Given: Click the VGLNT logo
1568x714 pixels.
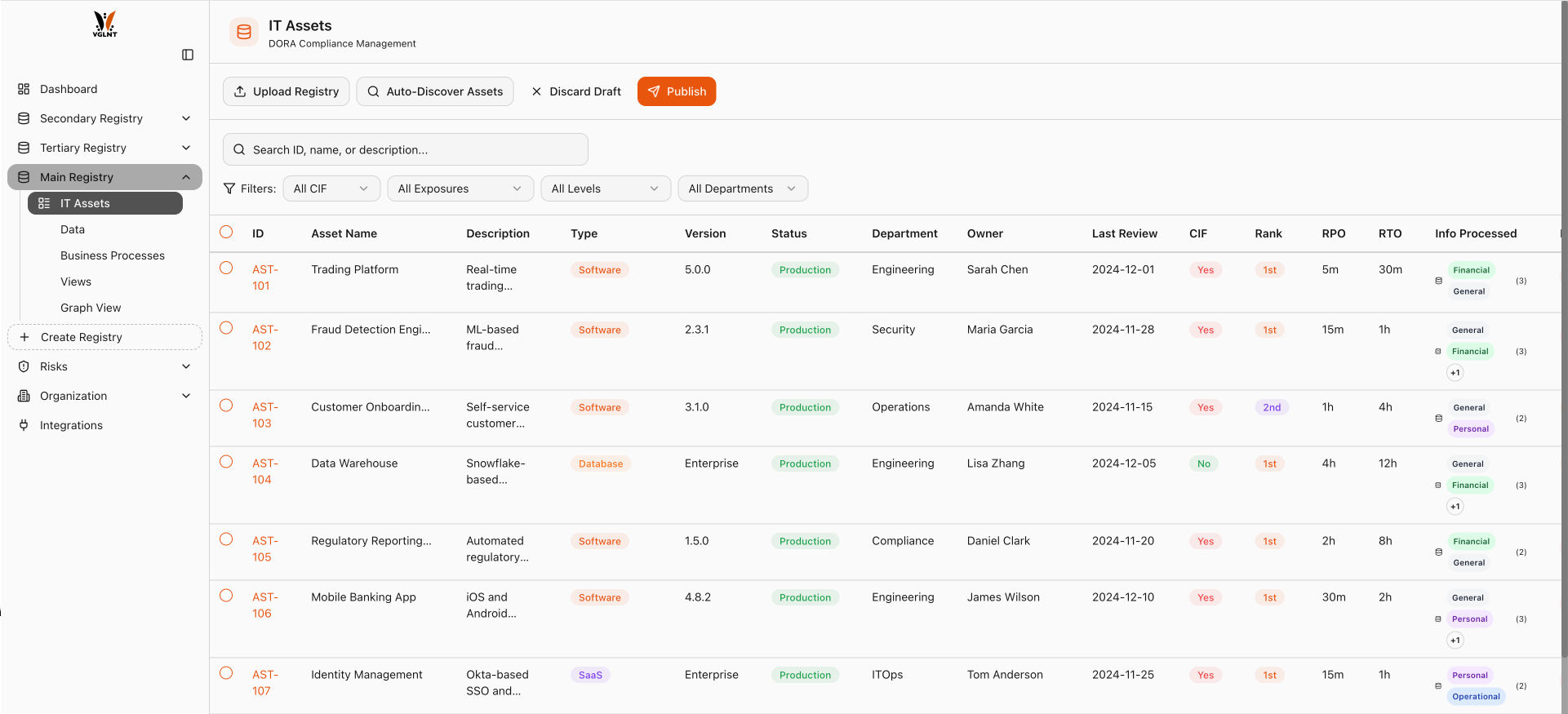Looking at the screenshot, I should click(x=104, y=24).
